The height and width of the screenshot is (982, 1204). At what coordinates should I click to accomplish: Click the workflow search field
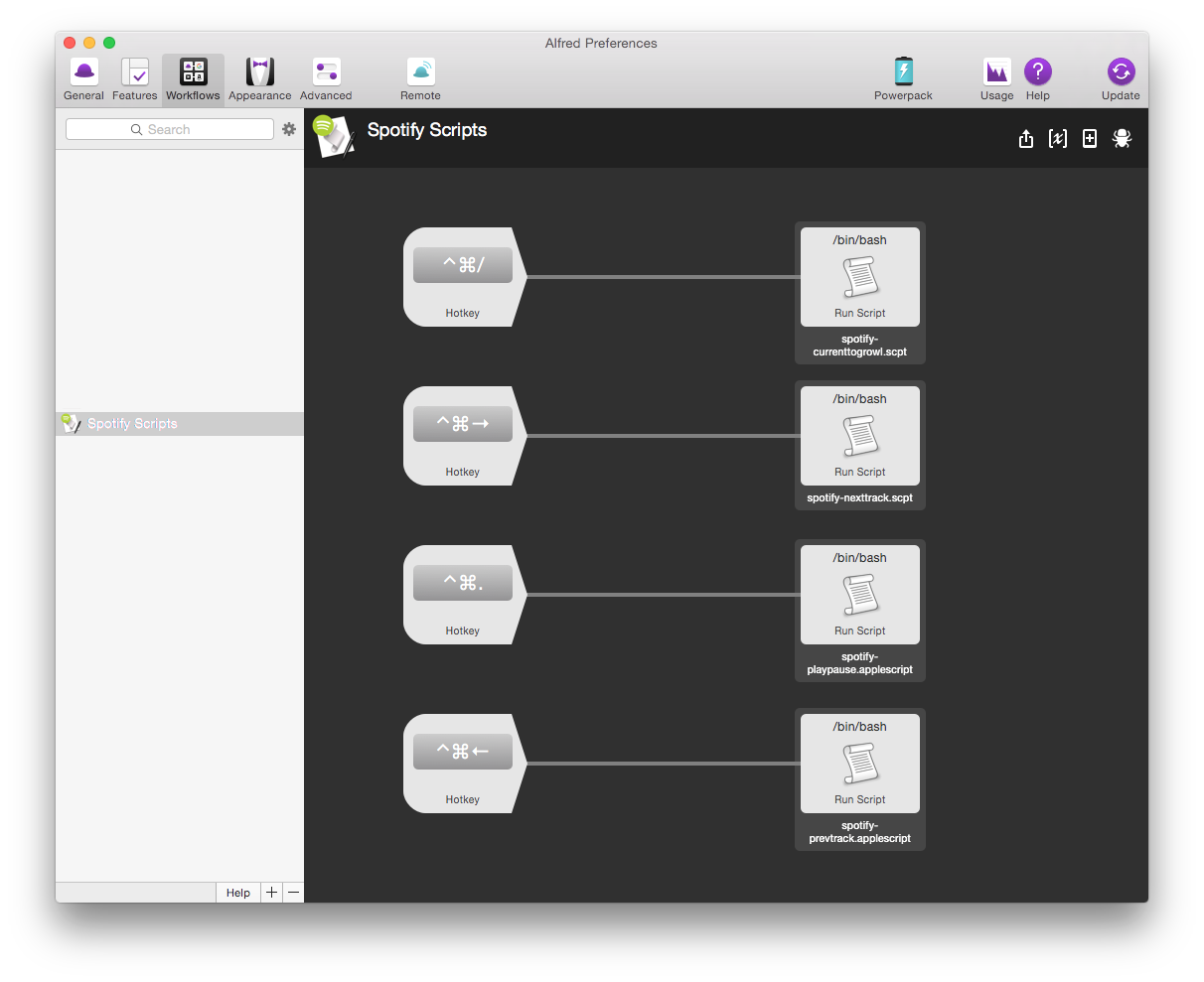(x=170, y=129)
